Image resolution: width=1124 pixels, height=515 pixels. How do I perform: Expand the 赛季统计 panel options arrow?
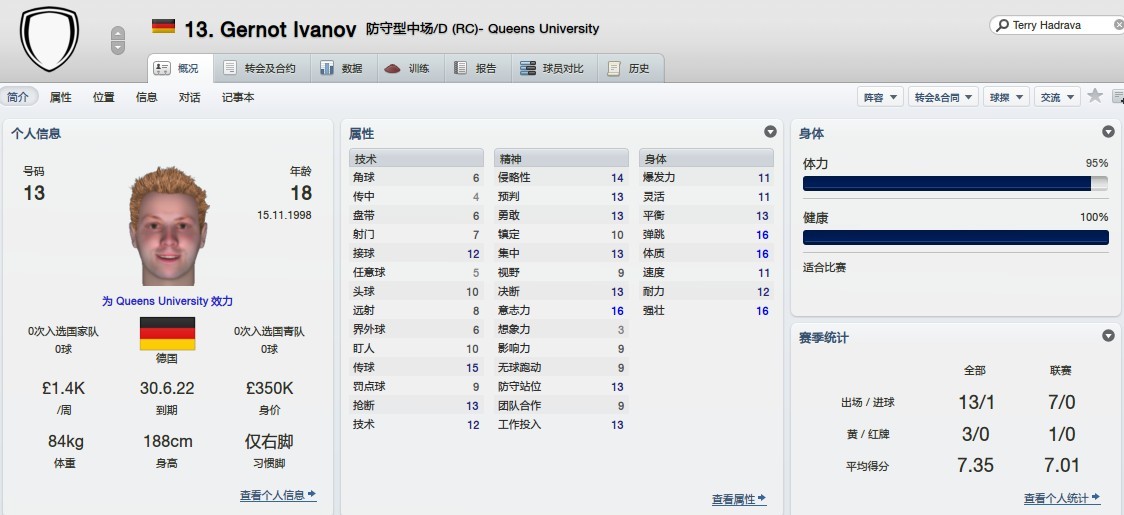(x=1108, y=336)
